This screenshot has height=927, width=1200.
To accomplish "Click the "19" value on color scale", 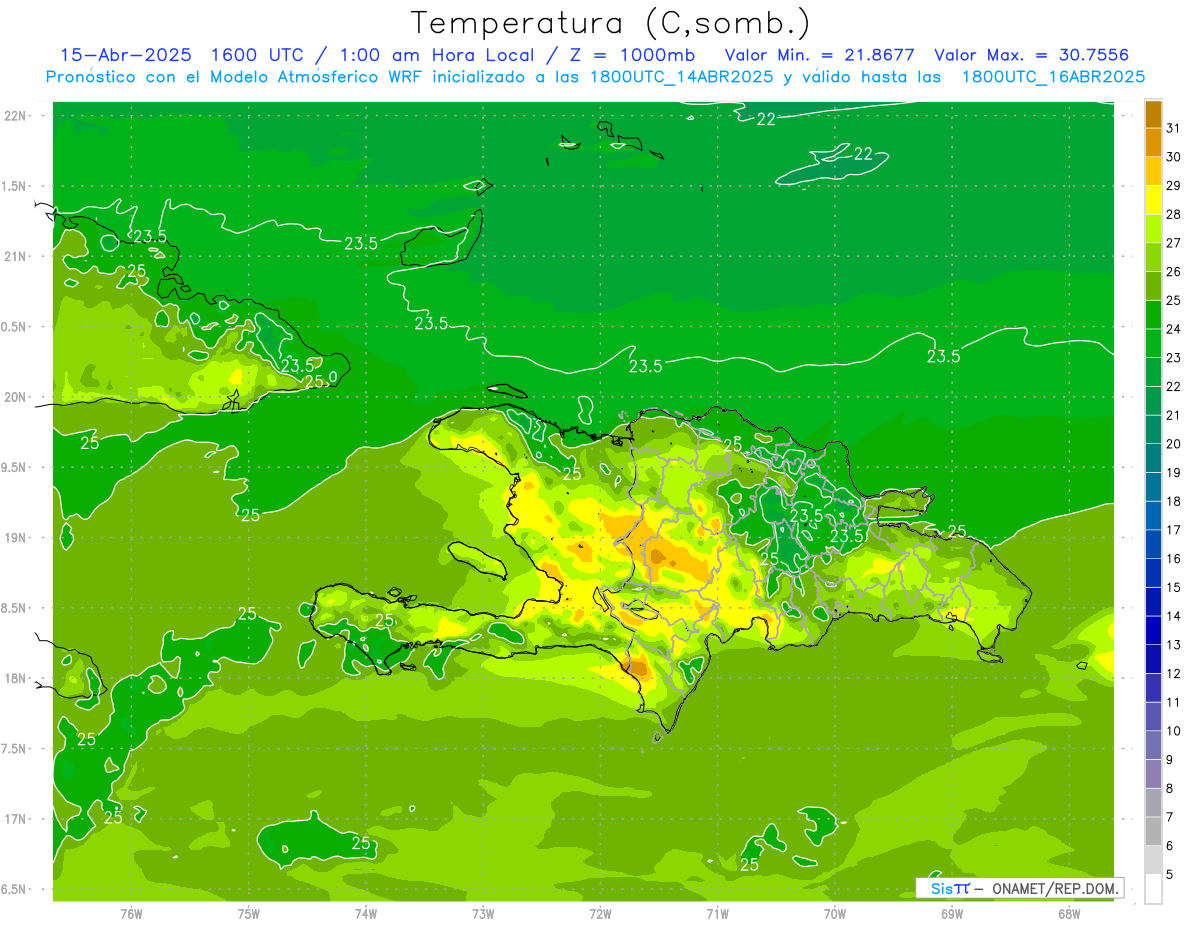I will coord(1174,473).
